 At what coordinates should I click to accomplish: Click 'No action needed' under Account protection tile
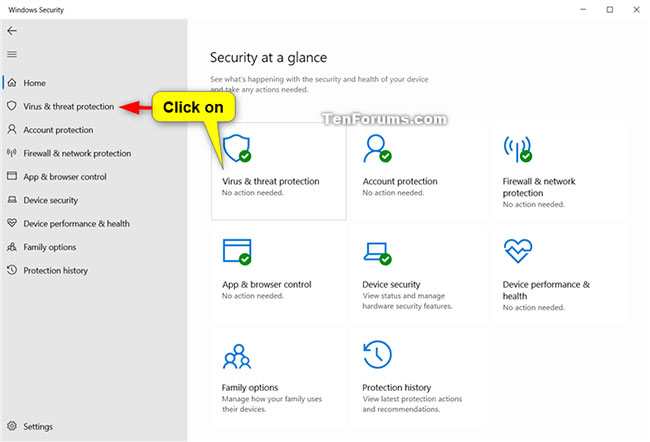[393, 192]
